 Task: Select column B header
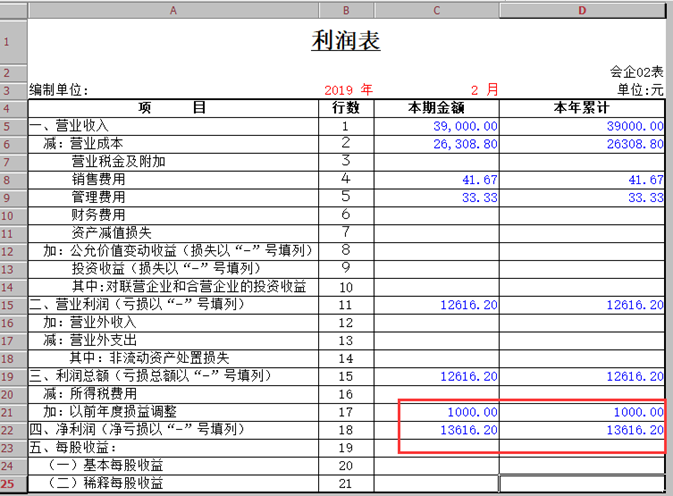(x=346, y=10)
